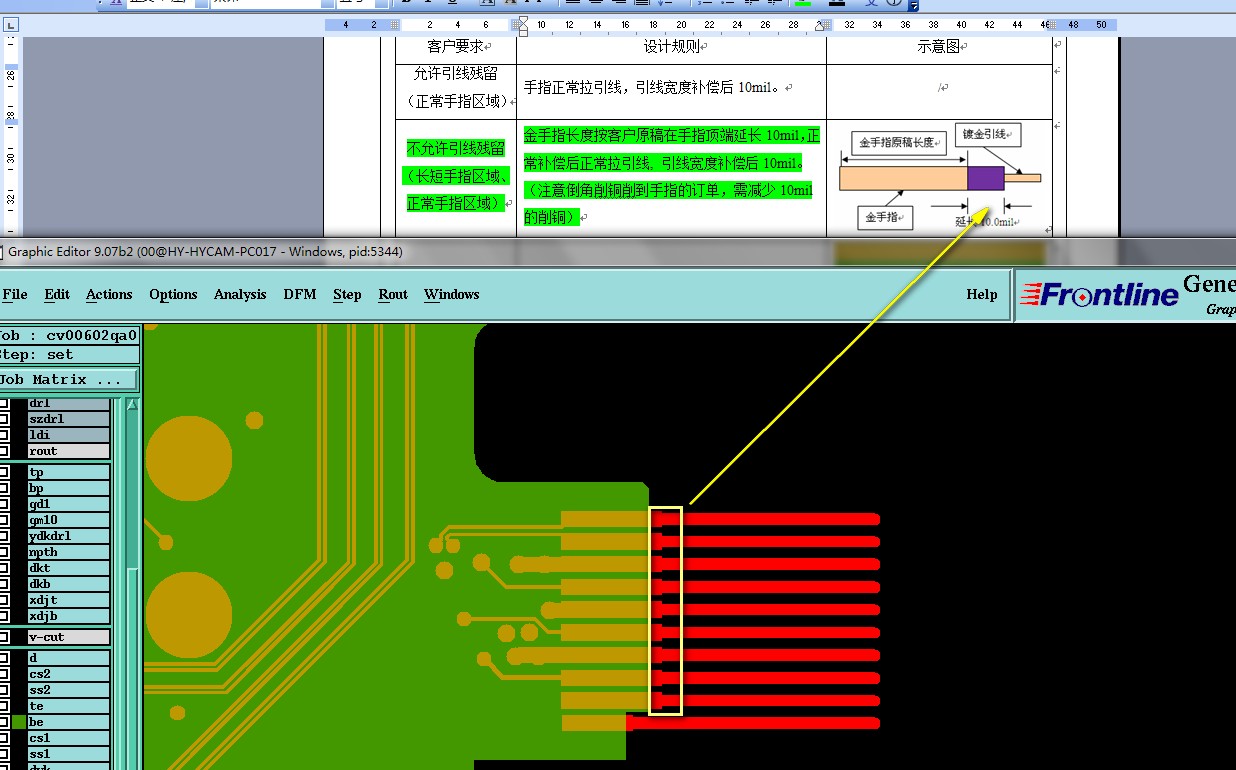Select the dr1 layer row
This screenshot has width=1236, height=770.
coord(69,403)
